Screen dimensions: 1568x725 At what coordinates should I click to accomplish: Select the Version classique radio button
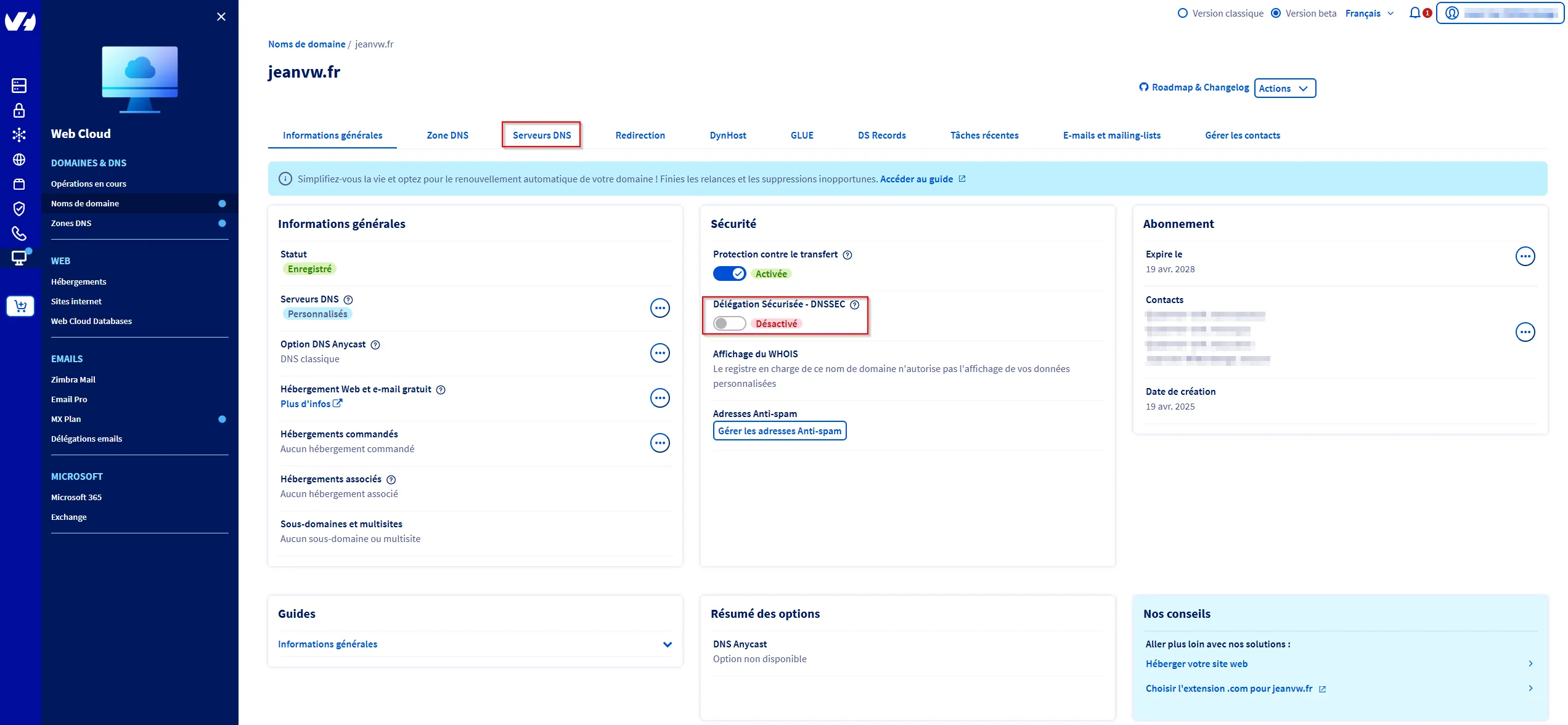pos(1182,13)
